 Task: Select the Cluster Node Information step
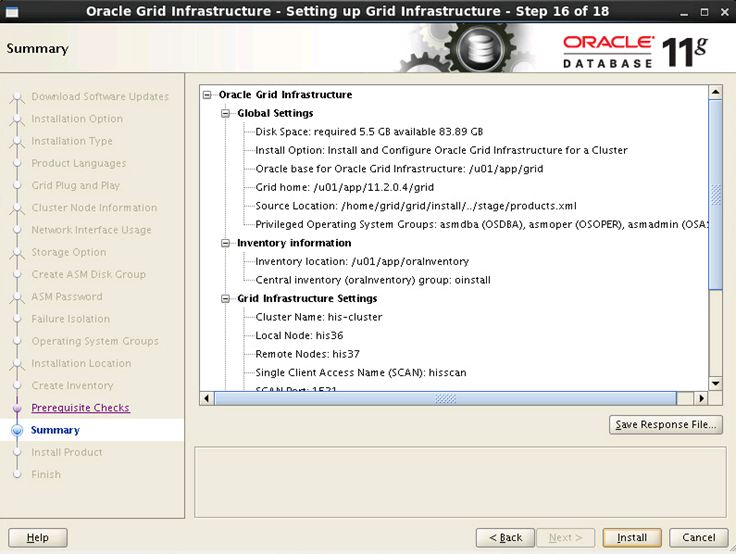point(94,208)
